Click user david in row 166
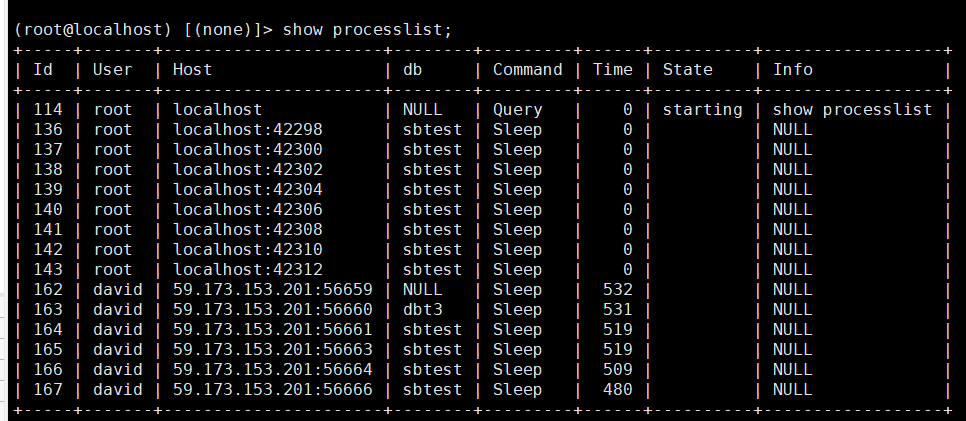The width and height of the screenshot is (966, 421). [118, 370]
